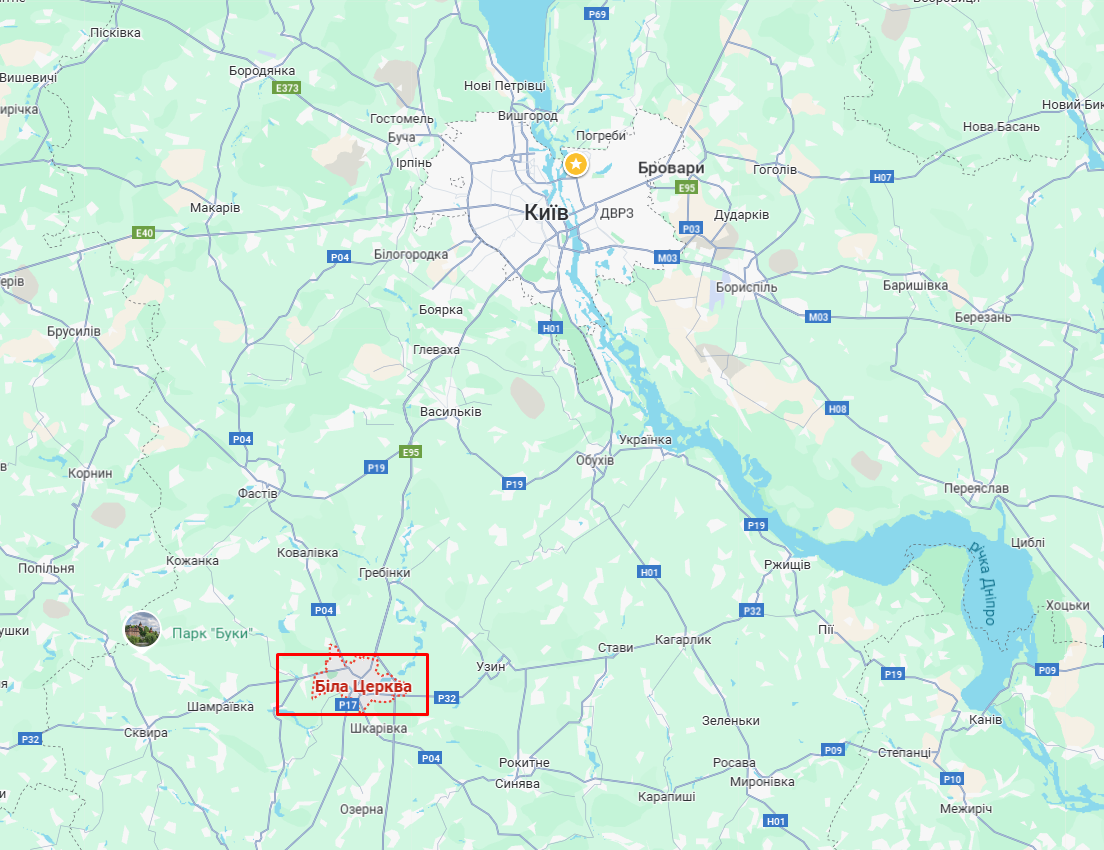Click the E40 highway shield
Viewport: 1104px width, 850px height.
[x=144, y=233]
